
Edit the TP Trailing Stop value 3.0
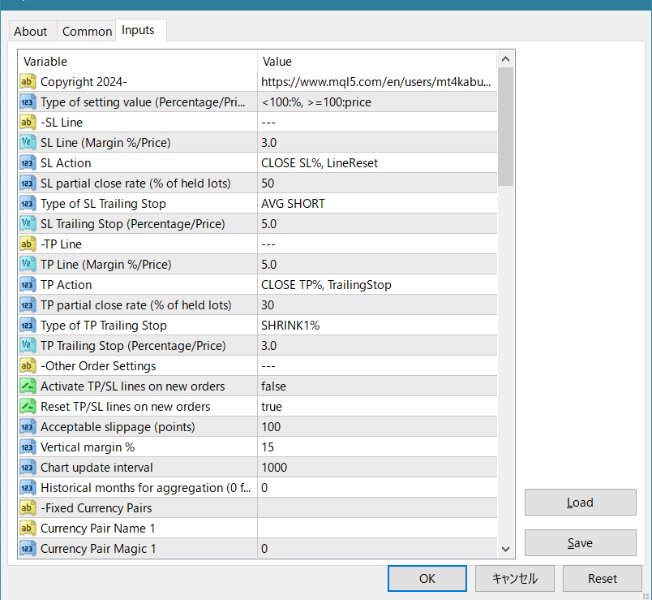pyautogui.click(x=377, y=346)
